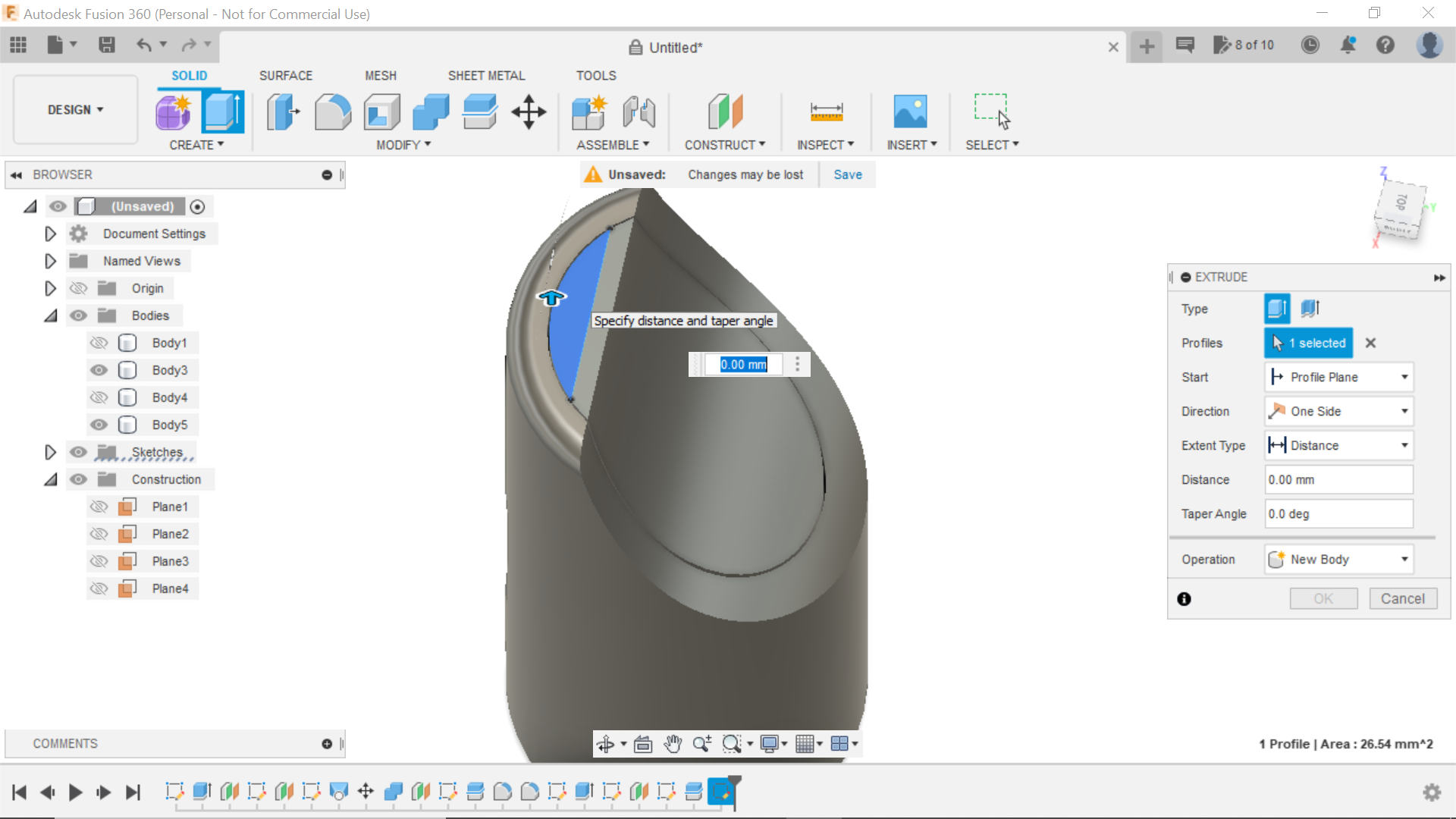Open the notifications bell icon

point(1348,45)
